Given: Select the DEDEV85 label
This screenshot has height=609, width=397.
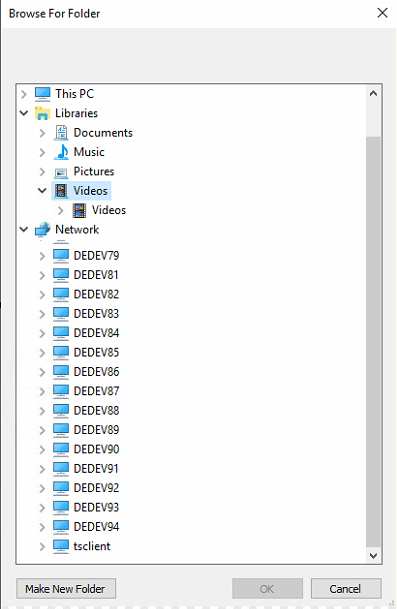Looking at the screenshot, I should [x=96, y=353].
